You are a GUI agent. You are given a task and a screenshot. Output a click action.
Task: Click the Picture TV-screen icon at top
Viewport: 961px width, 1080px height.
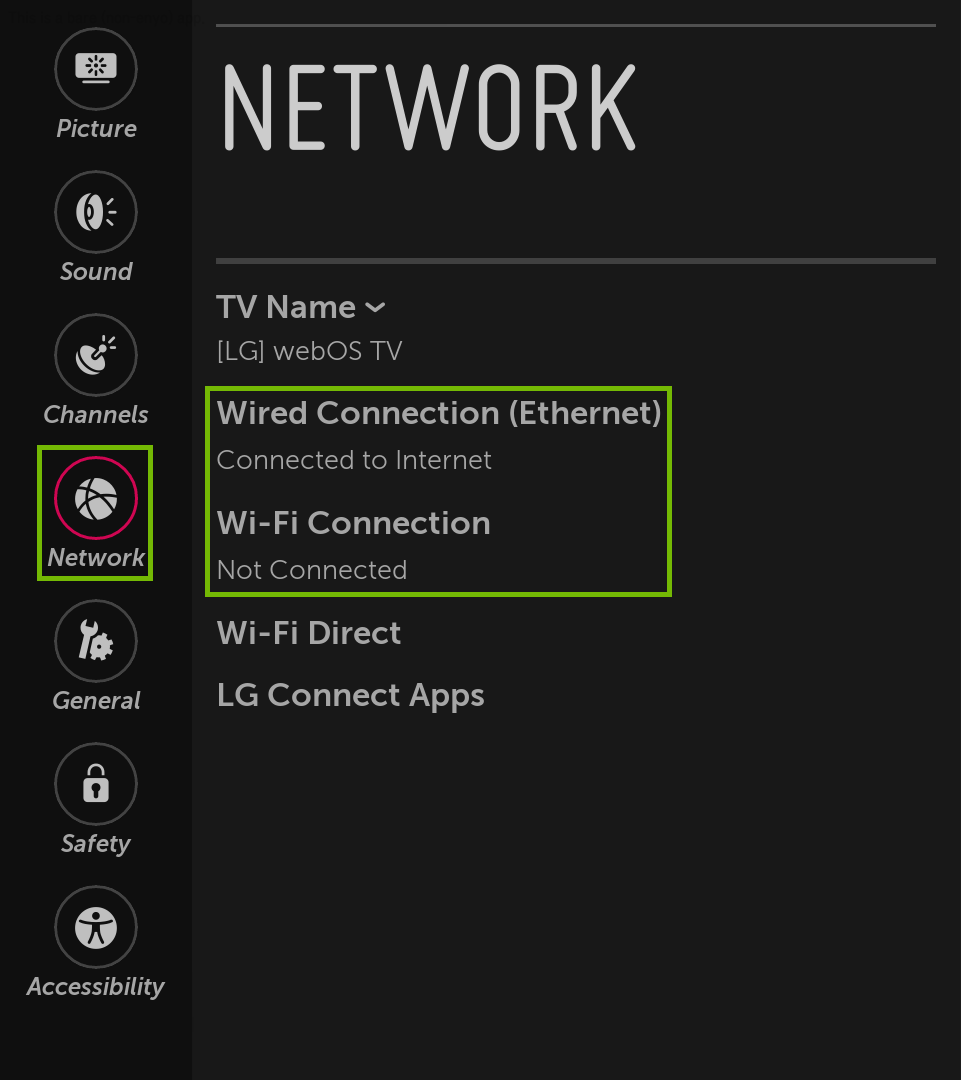coord(95,70)
